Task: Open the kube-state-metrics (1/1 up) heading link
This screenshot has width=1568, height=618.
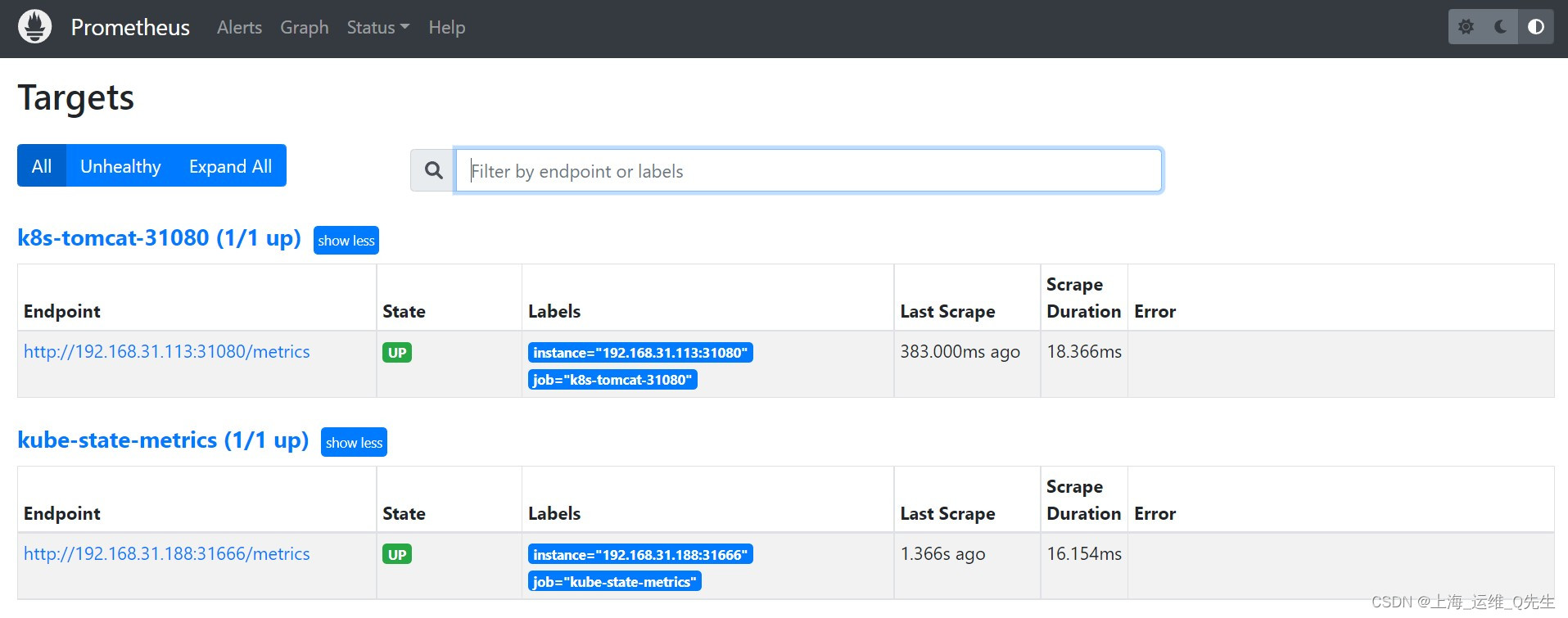Action: pos(163,440)
